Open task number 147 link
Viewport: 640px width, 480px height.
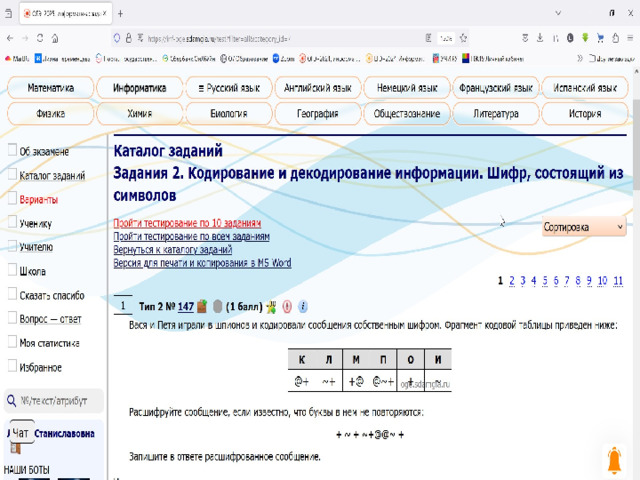click(x=186, y=307)
